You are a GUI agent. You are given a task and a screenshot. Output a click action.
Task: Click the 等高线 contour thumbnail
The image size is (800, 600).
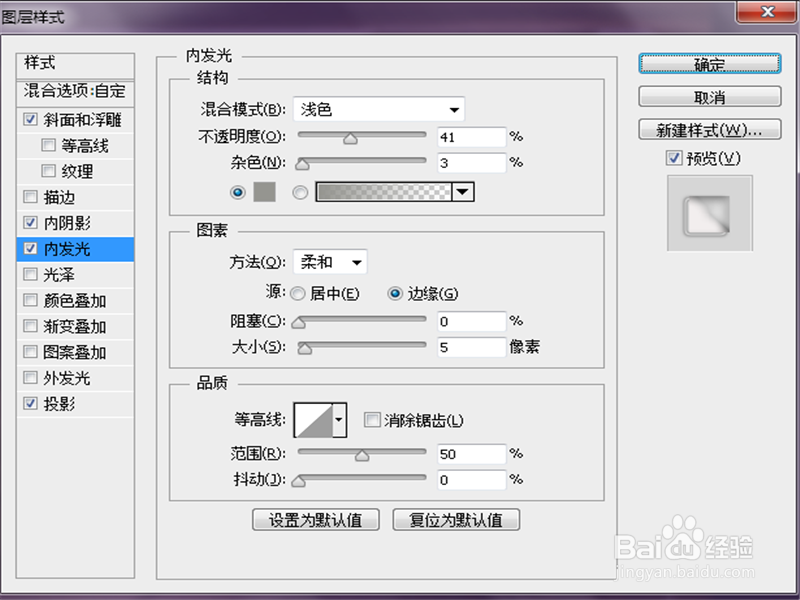click(x=314, y=420)
